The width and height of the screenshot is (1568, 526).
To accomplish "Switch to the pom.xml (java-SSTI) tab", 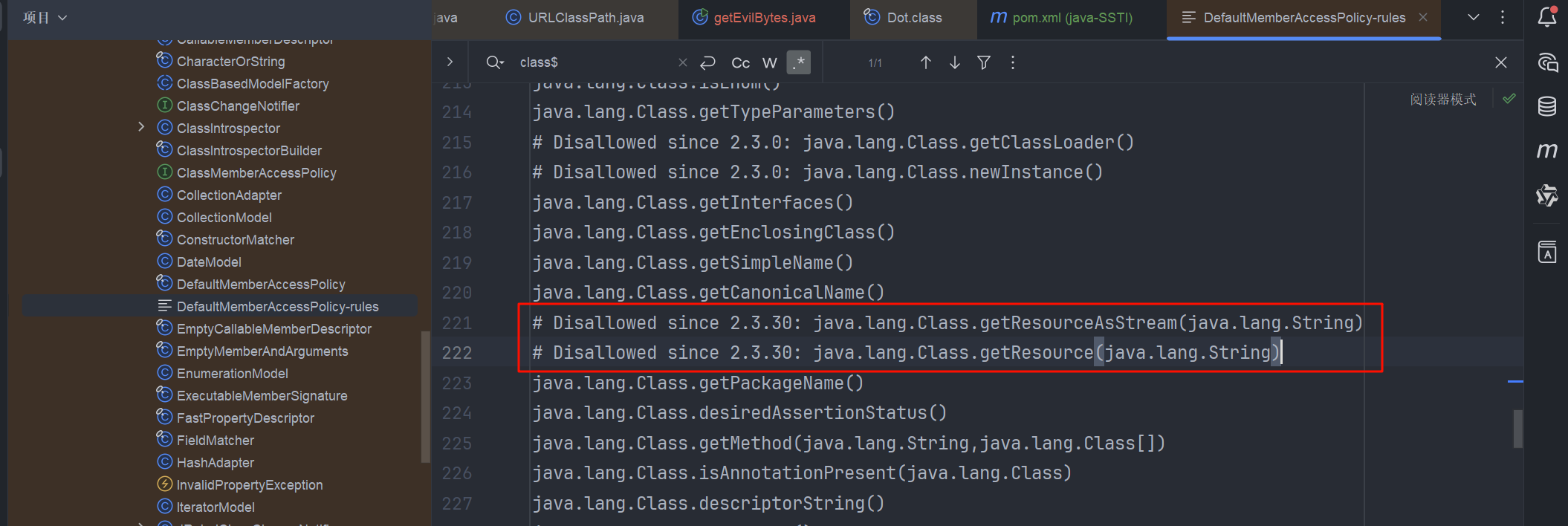I will 1061,17.
